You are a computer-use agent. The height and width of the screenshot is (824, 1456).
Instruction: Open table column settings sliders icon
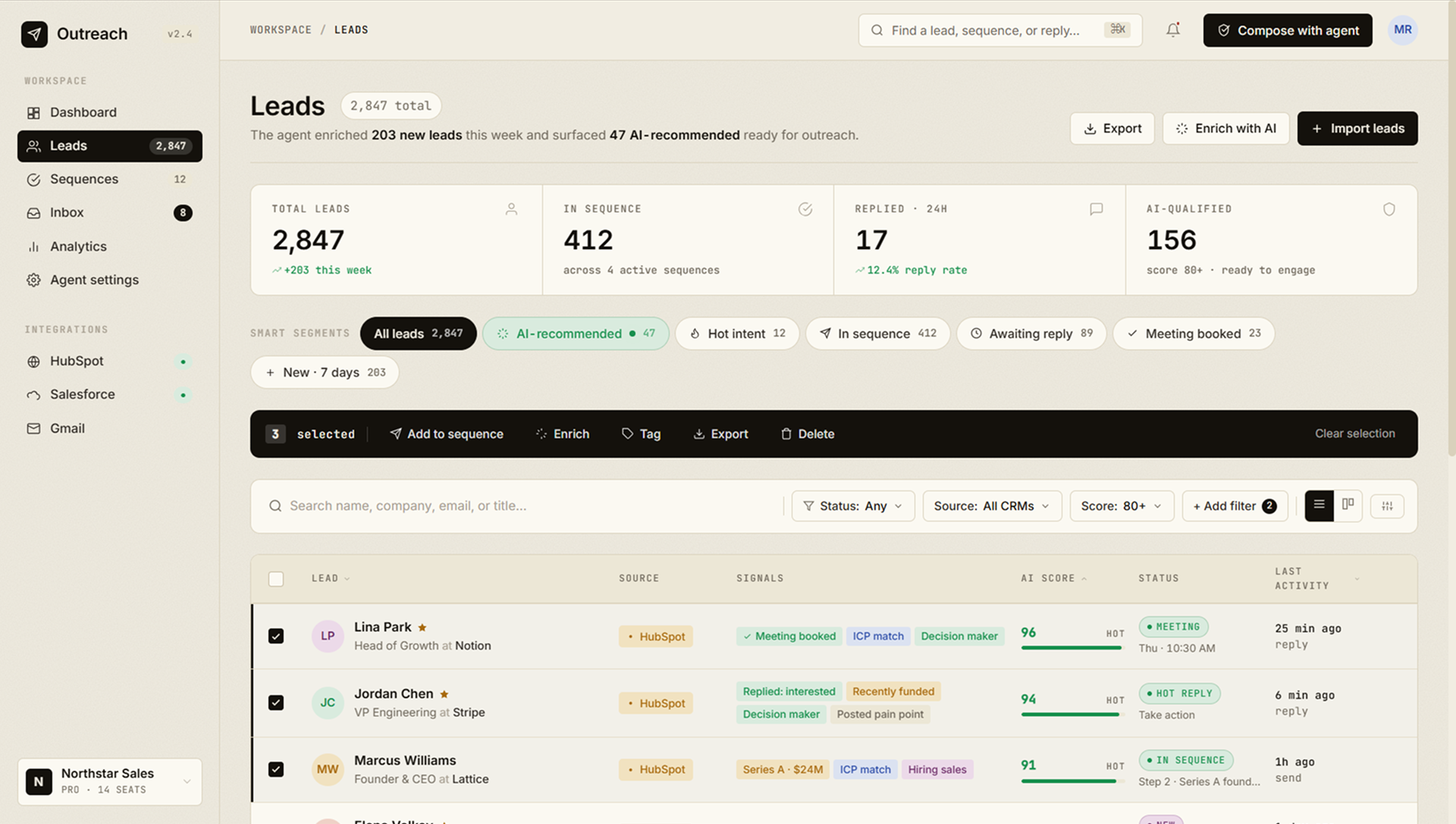tap(1387, 506)
